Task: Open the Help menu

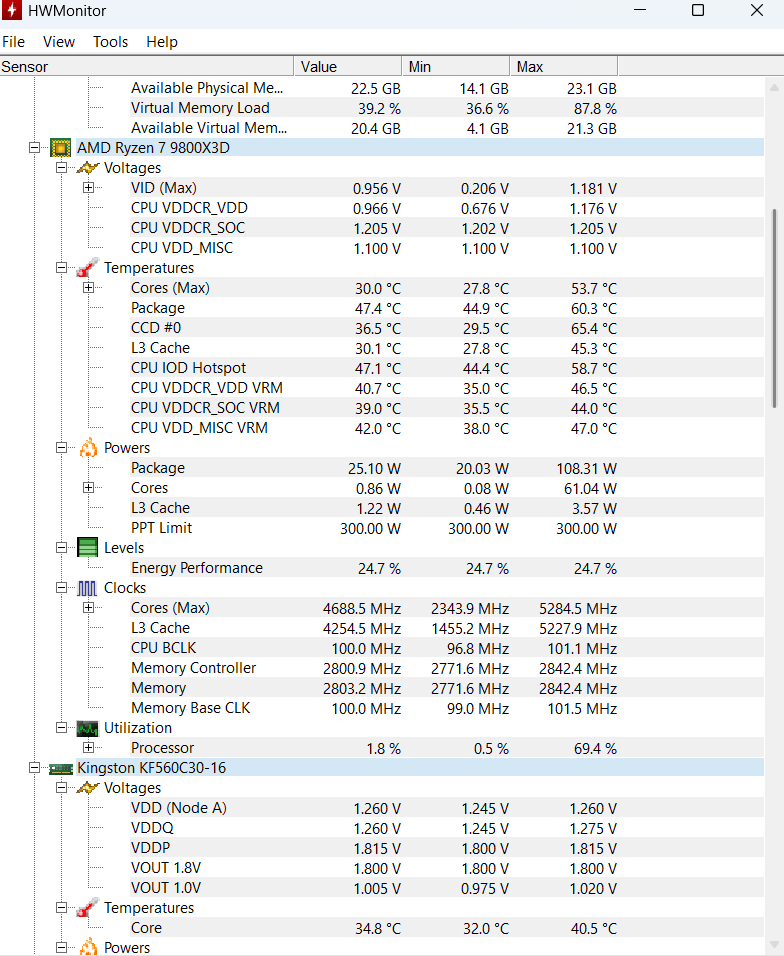Action: tap(162, 42)
